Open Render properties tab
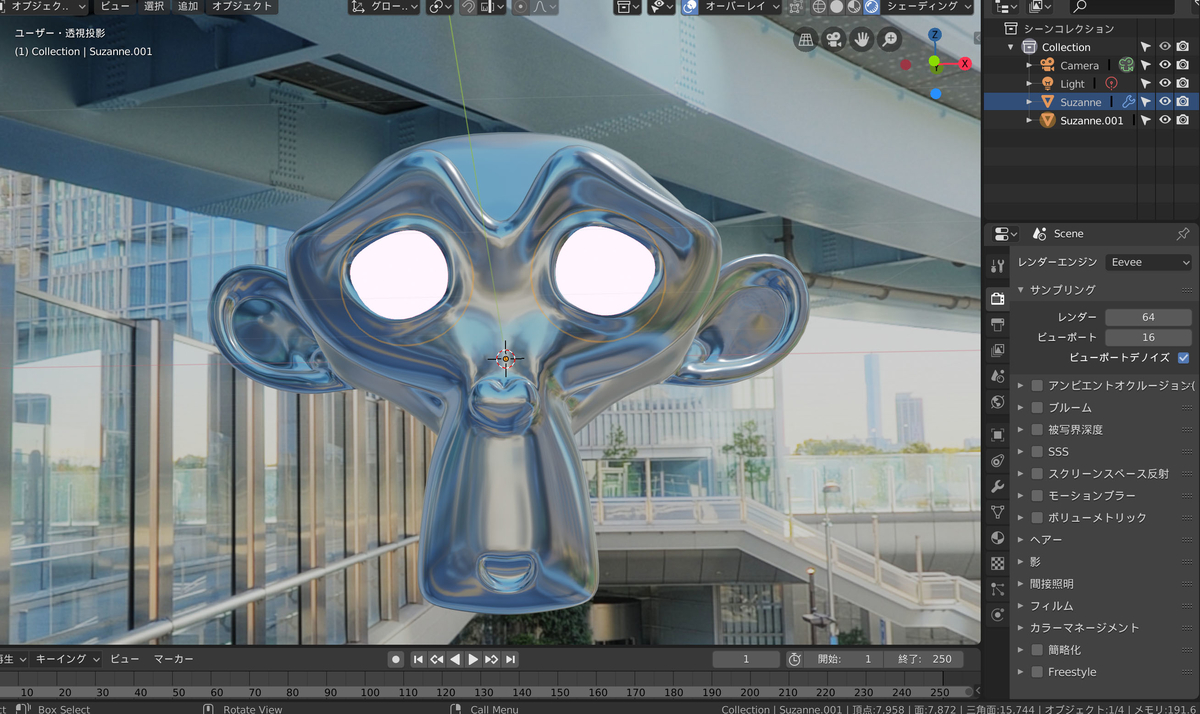Screen dimensions: 1200x714 [997, 298]
